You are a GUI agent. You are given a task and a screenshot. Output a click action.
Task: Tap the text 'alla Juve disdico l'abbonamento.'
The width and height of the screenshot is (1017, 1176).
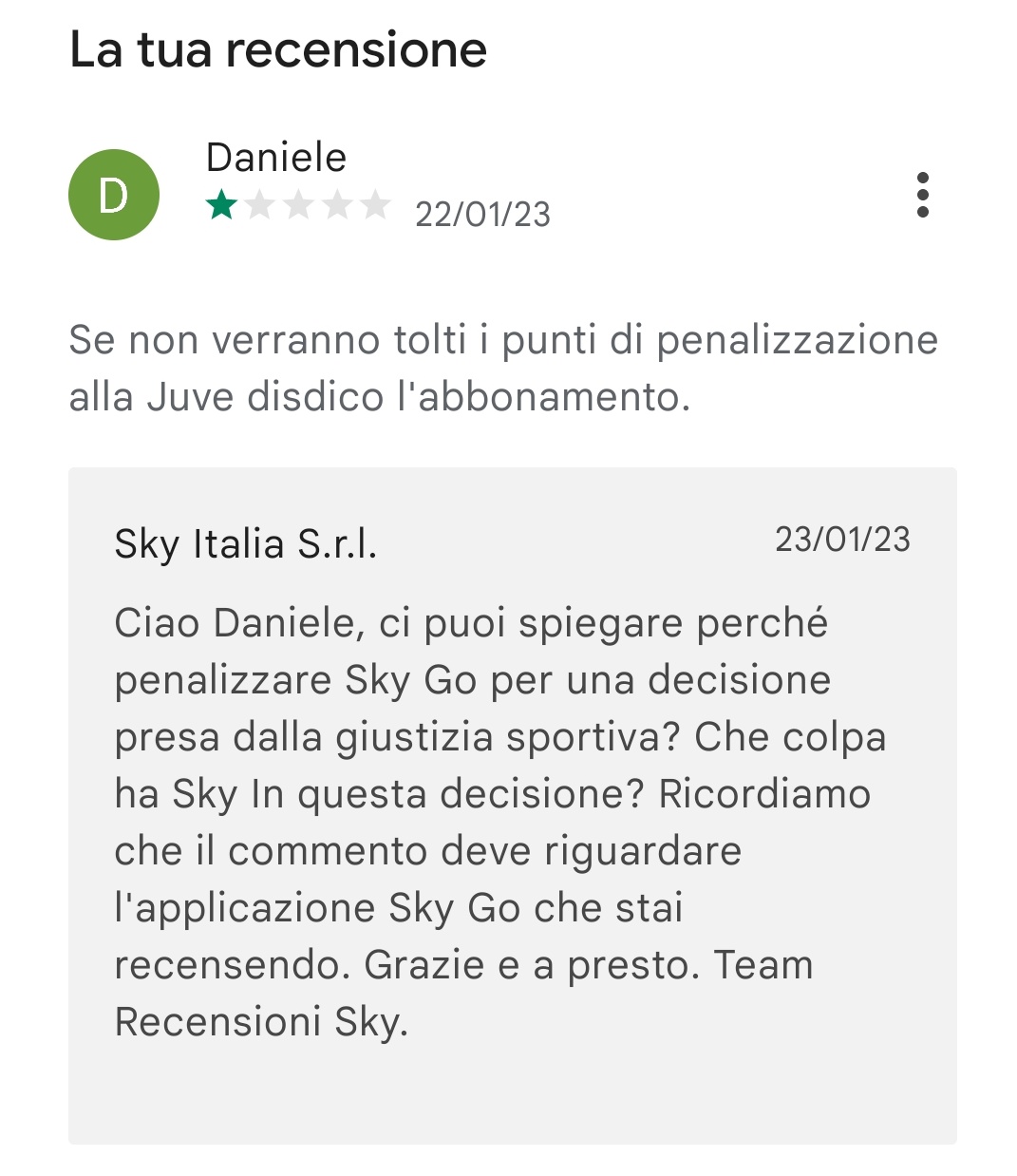[x=380, y=397]
